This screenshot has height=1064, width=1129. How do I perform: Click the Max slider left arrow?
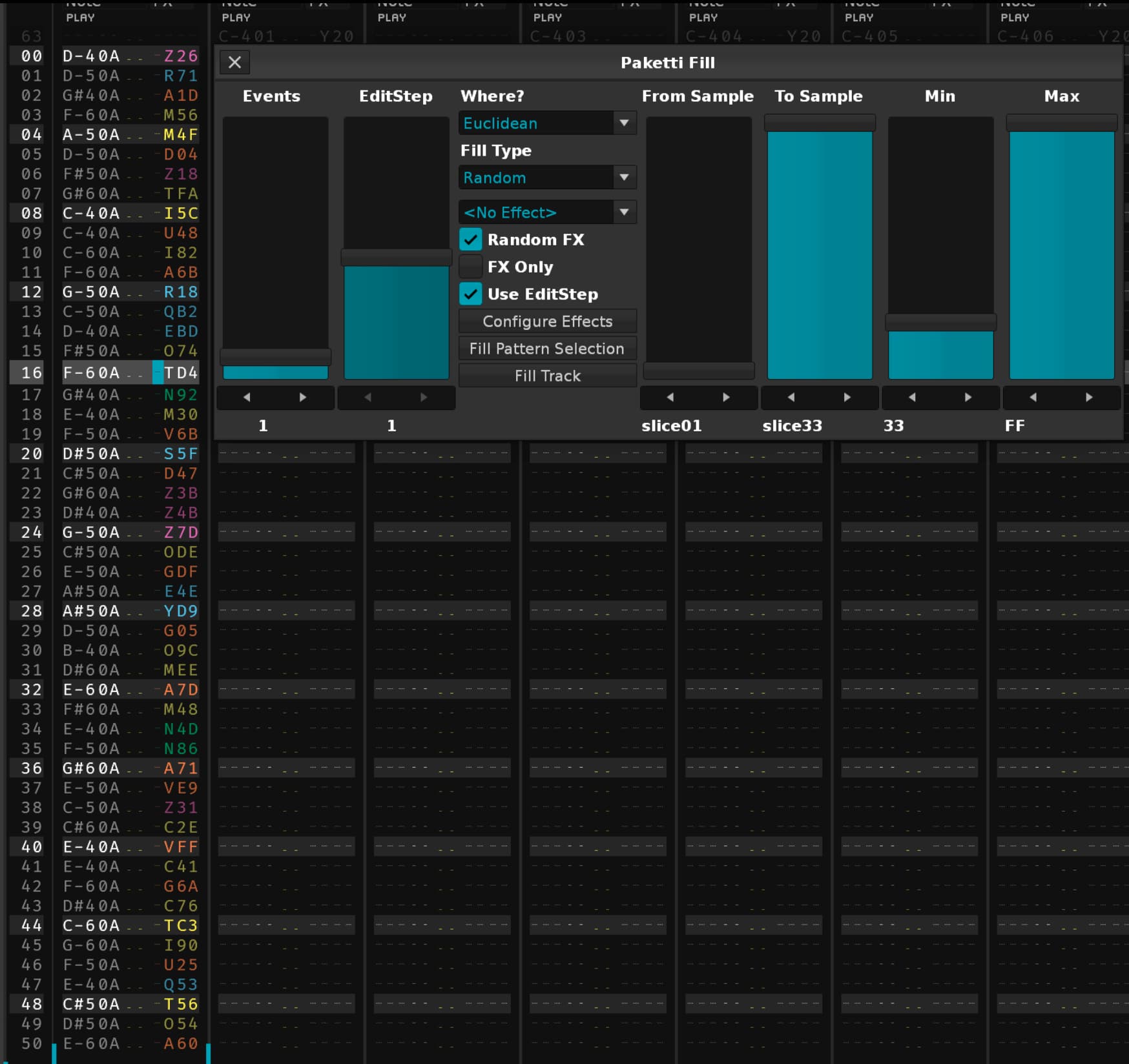tap(1033, 398)
